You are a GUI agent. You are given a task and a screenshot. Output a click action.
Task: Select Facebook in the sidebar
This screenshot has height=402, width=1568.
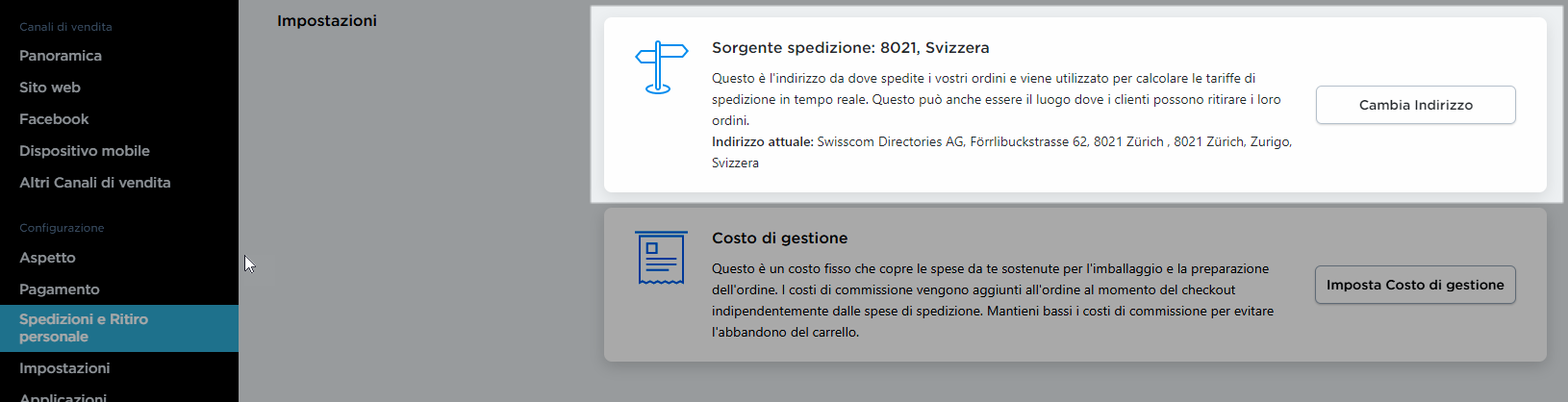54,119
